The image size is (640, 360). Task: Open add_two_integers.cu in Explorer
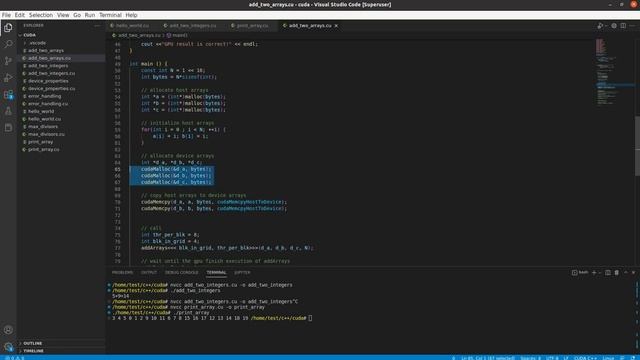[51, 73]
